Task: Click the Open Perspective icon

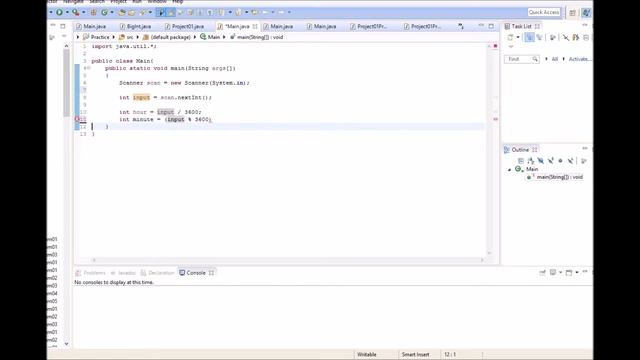Action: [572, 13]
